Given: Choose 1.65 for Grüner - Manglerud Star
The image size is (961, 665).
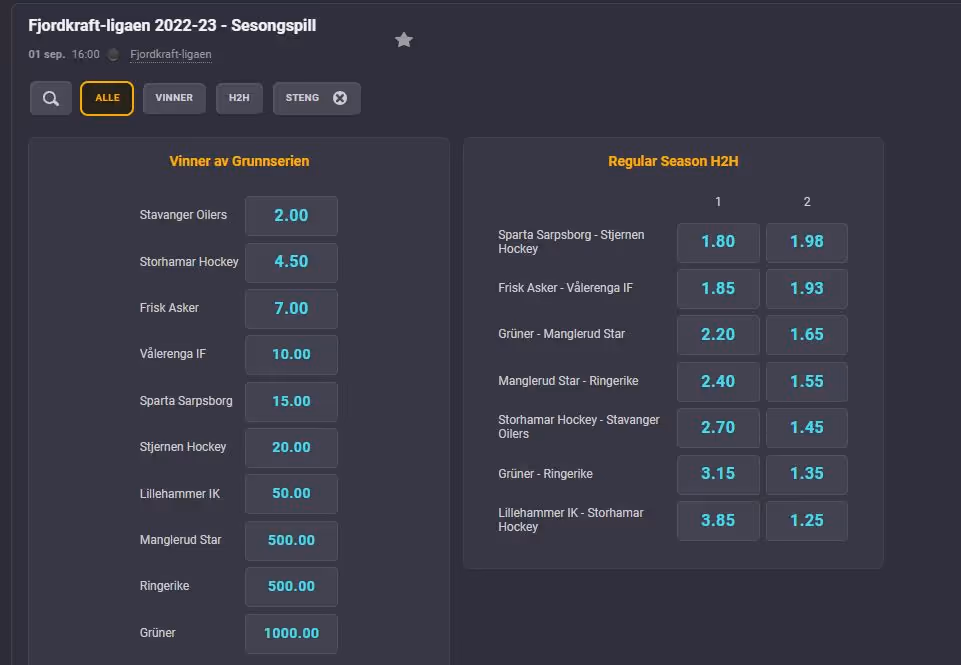Looking at the screenshot, I should [807, 335].
